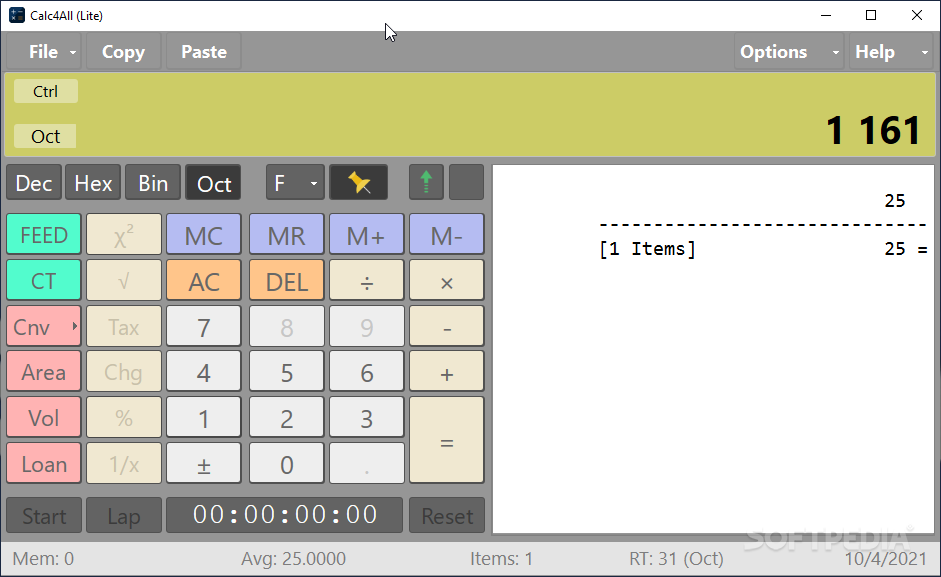941x577 pixels.
Task: Click digit 6 key
Action: (366, 372)
